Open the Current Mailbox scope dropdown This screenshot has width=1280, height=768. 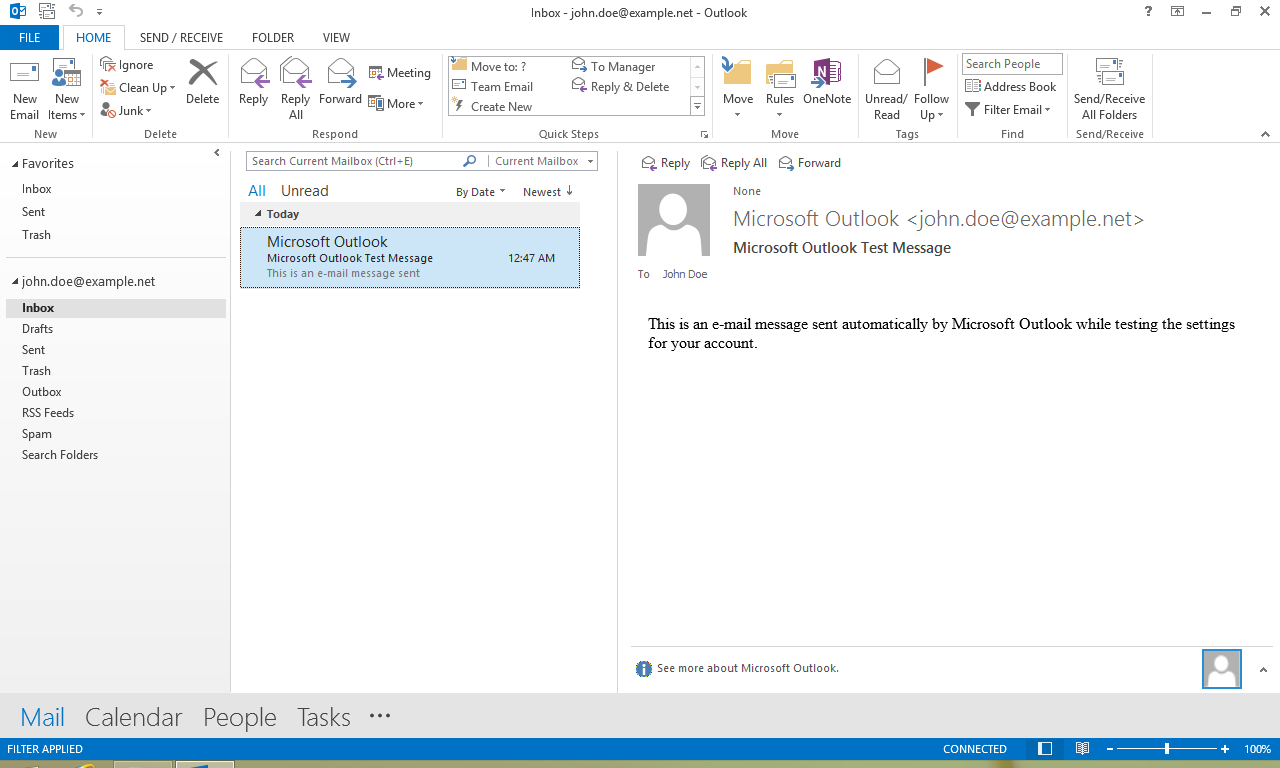point(542,161)
